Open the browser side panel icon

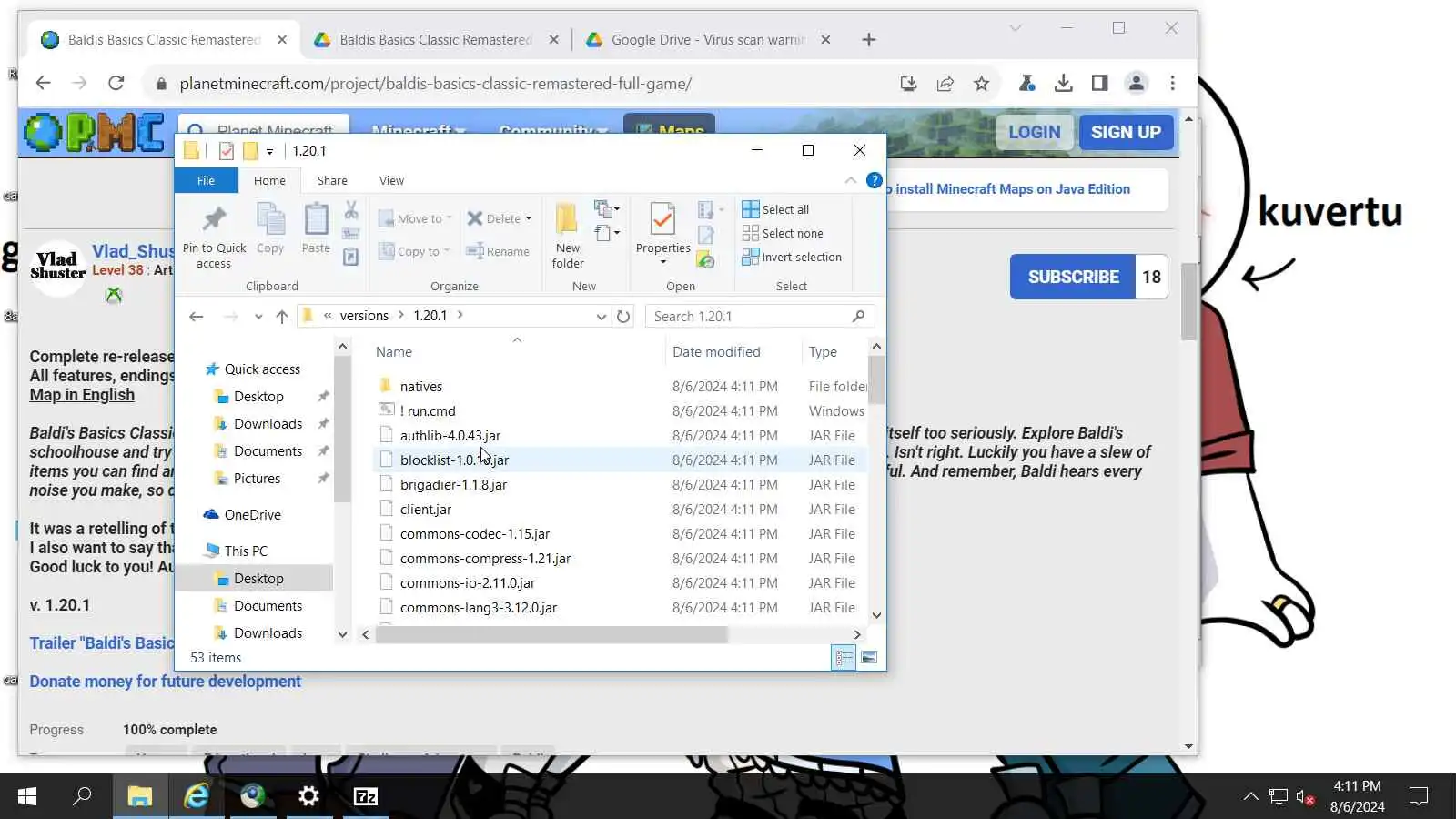pyautogui.click(x=1099, y=84)
